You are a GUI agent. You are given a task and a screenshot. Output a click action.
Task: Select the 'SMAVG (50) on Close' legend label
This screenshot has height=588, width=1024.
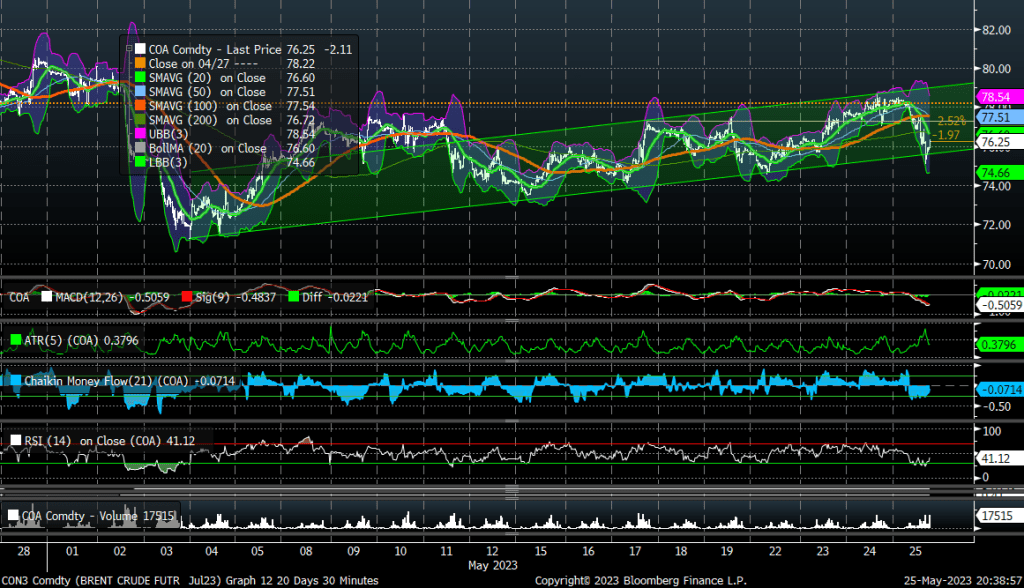207,92
